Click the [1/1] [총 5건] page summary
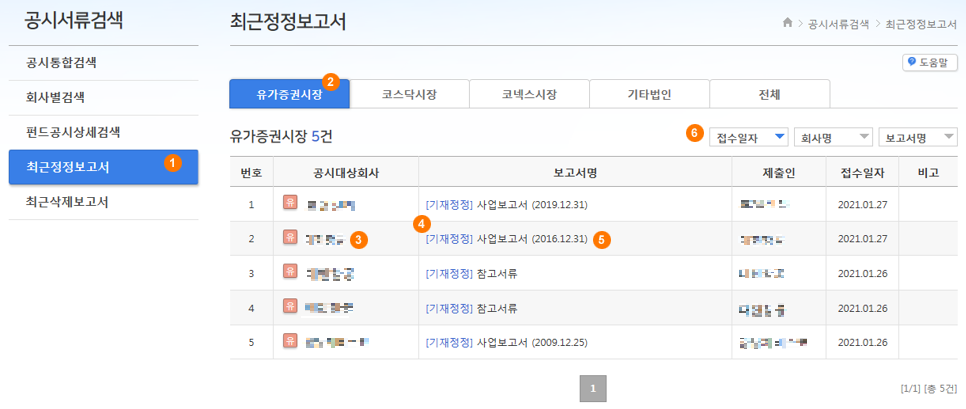The image size is (966, 409). 928,389
